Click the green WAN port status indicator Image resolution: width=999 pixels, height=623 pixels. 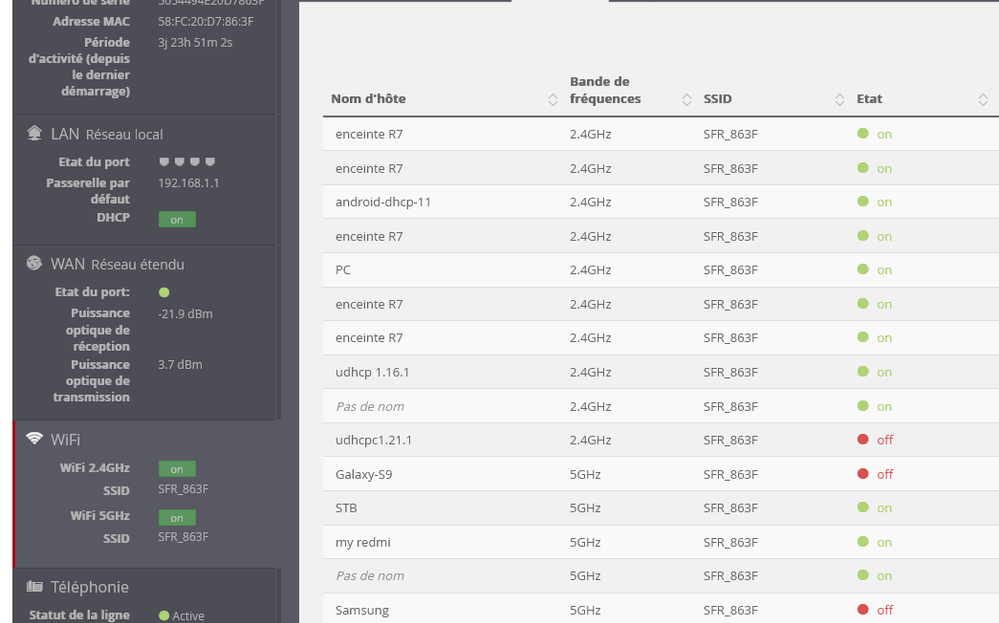click(165, 293)
